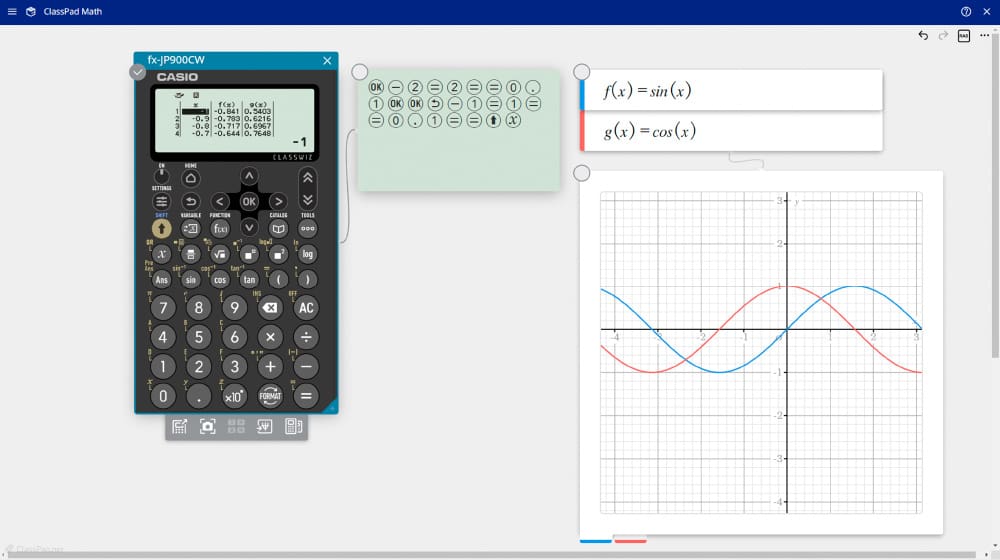Screen dimensions: 1000x560
Task: Tap the calculator power key
Action: click(249, 254)
